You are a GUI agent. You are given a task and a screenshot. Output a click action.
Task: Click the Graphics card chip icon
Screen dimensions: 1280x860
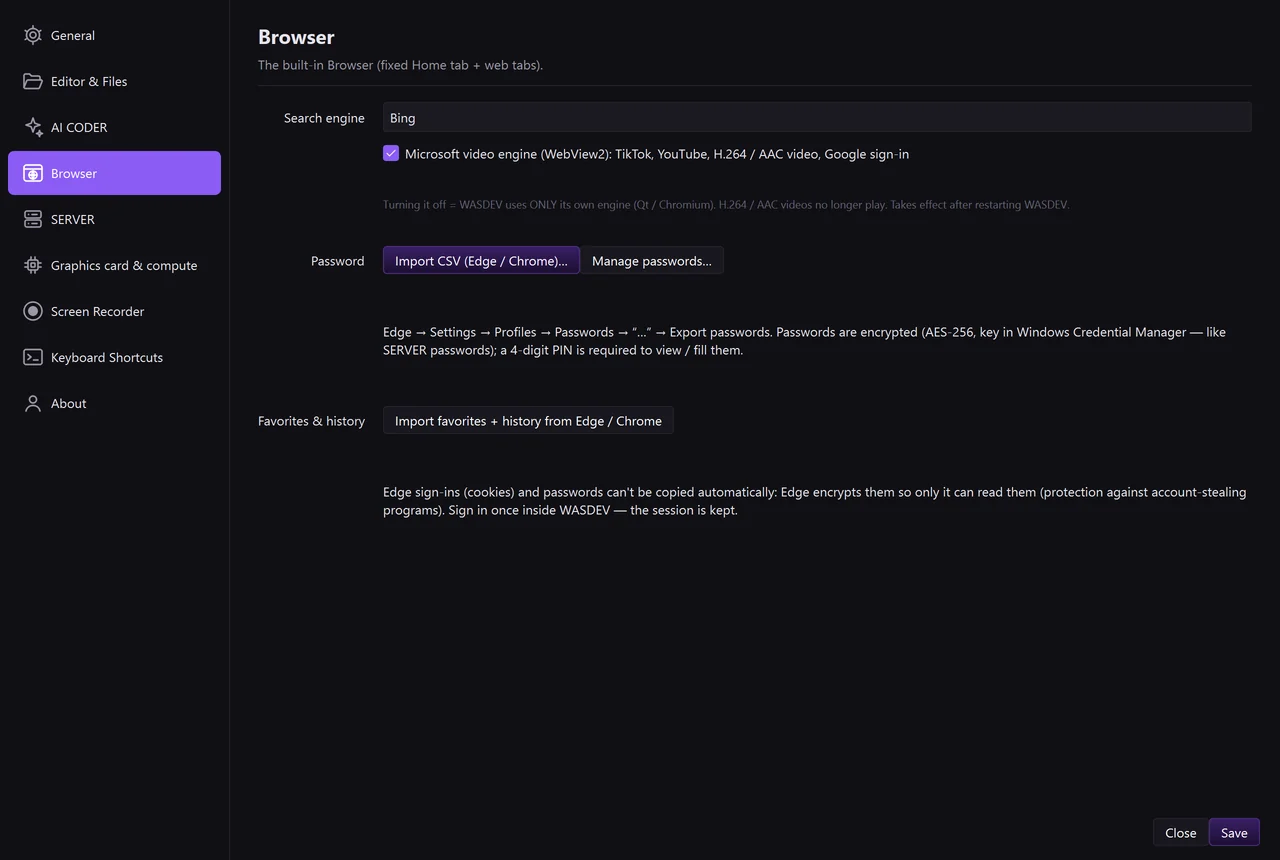[x=33, y=265]
